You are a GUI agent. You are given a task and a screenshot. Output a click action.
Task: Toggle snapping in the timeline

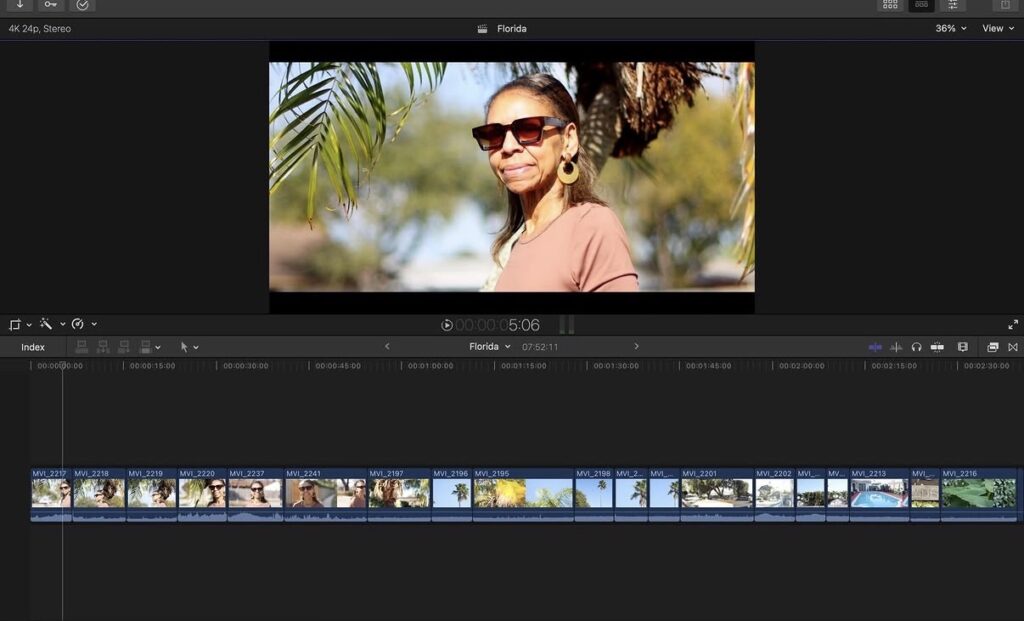(937, 347)
